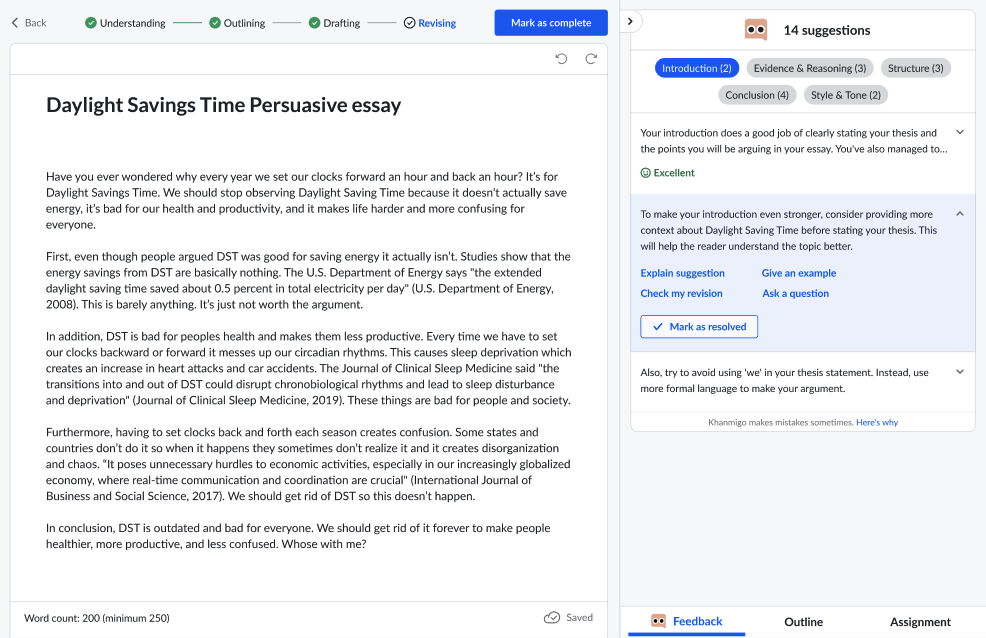986x638 pixels.
Task: Click the redo arrow icon
Action: pos(591,58)
